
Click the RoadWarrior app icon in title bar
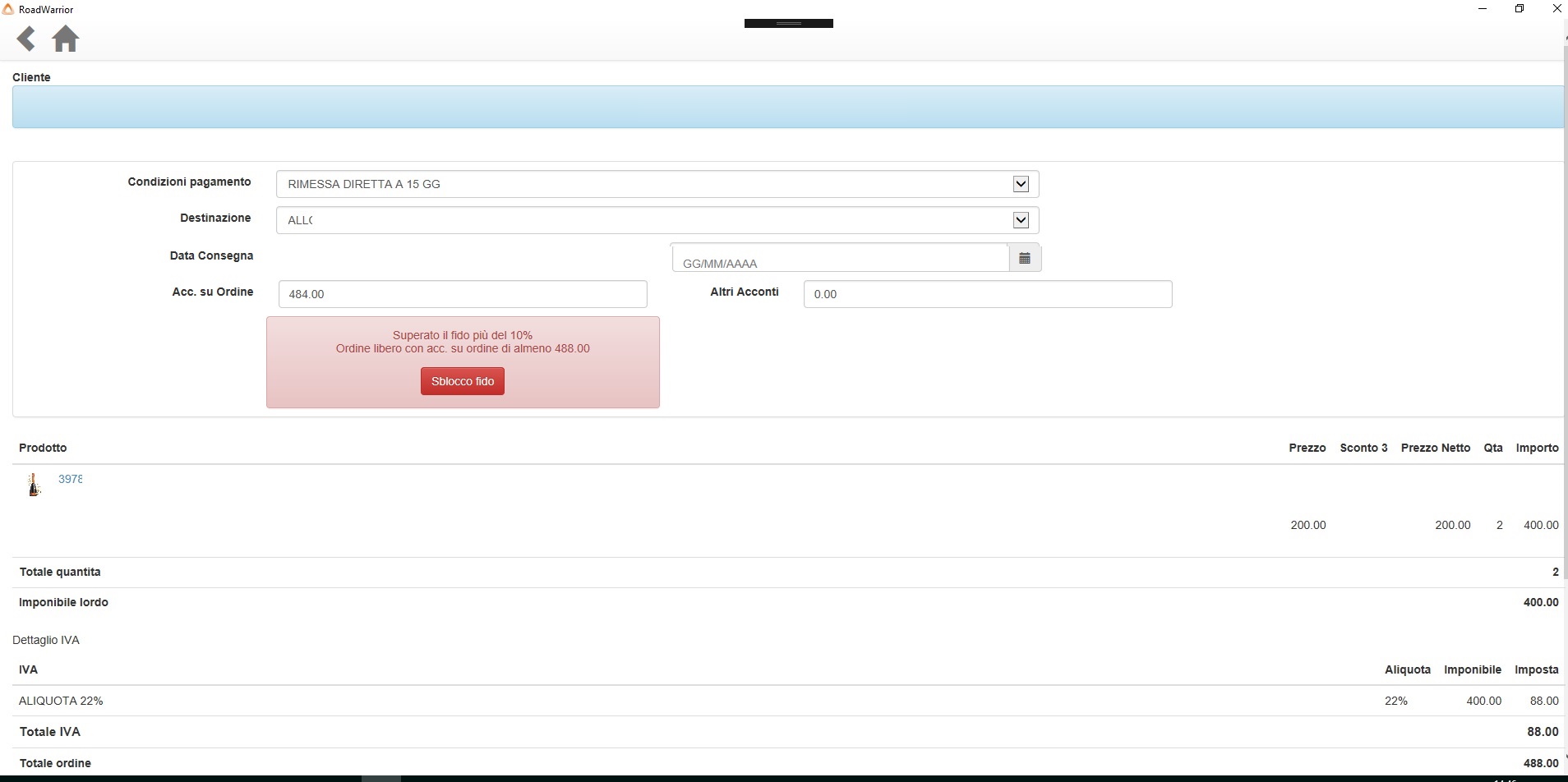point(8,9)
